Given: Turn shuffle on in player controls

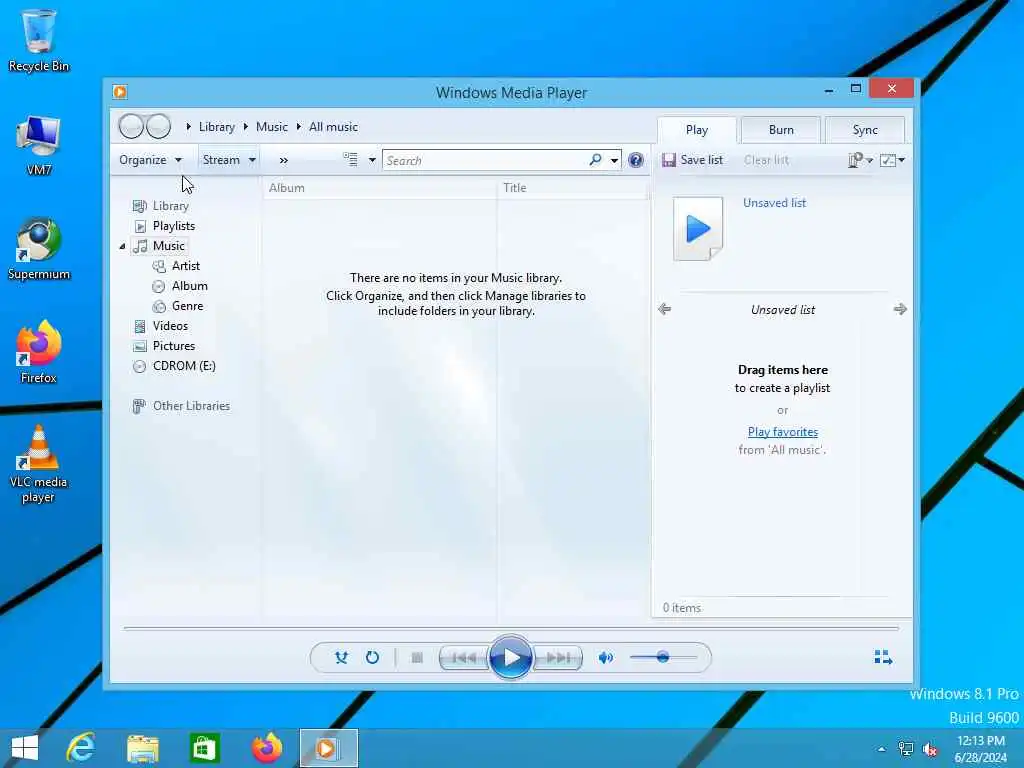Looking at the screenshot, I should (x=341, y=658).
